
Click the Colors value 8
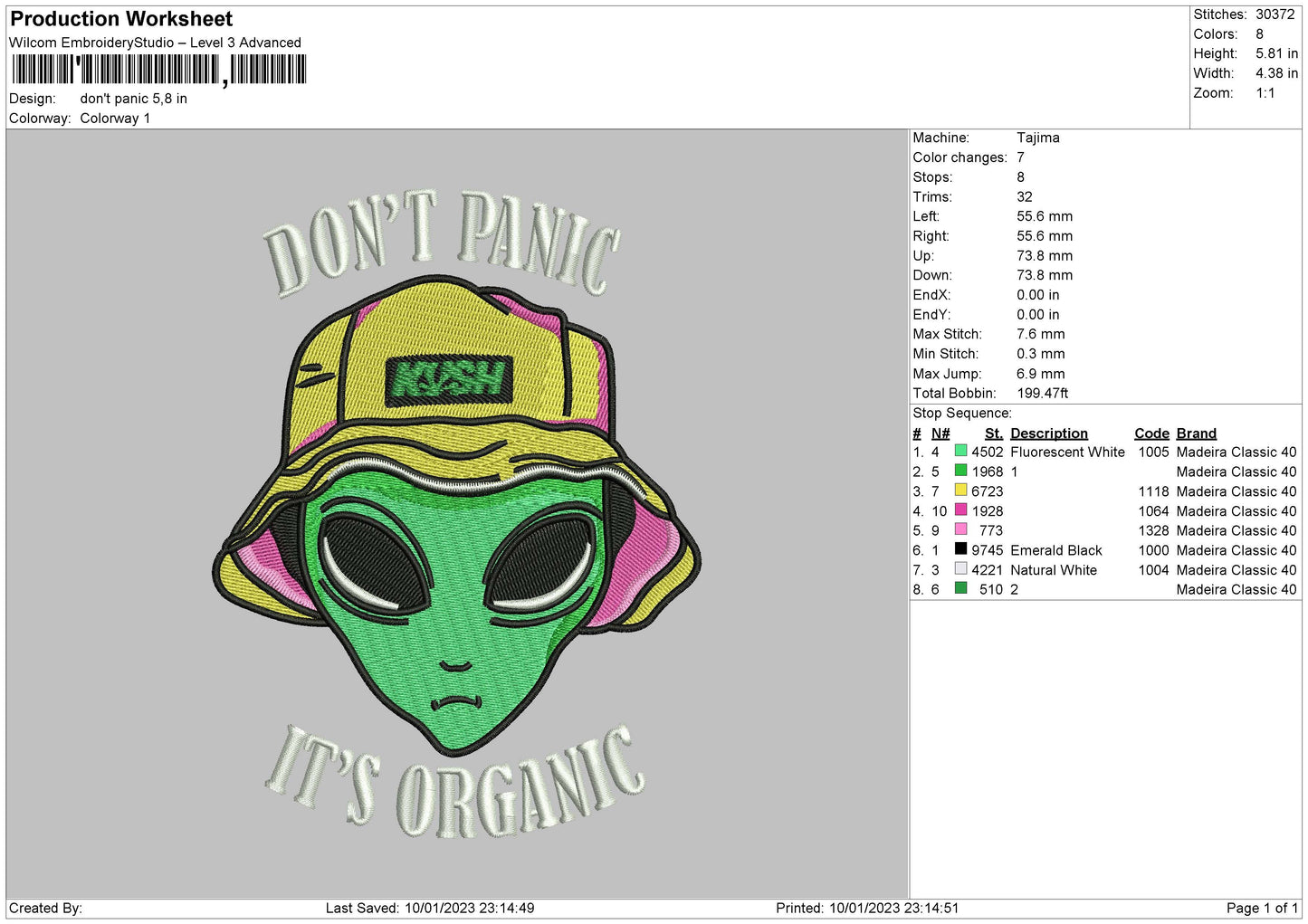coord(1259,34)
